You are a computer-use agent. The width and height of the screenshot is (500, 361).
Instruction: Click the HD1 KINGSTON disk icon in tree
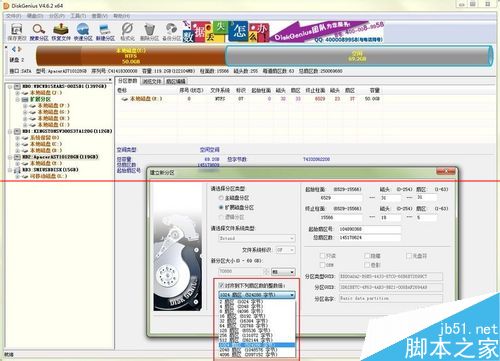click(x=17, y=131)
